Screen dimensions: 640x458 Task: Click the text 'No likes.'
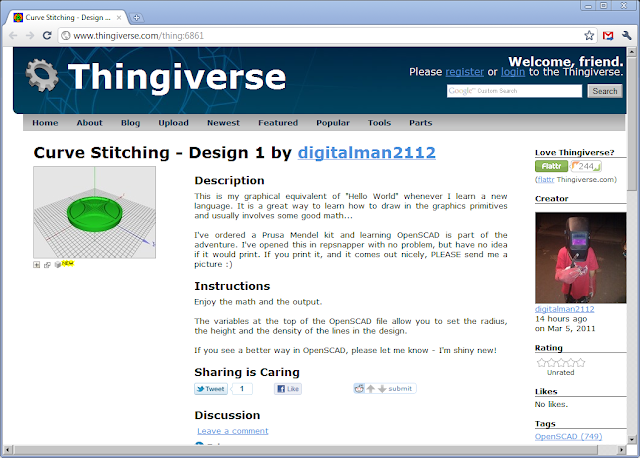pyautogui.click(x=551, y=405)
